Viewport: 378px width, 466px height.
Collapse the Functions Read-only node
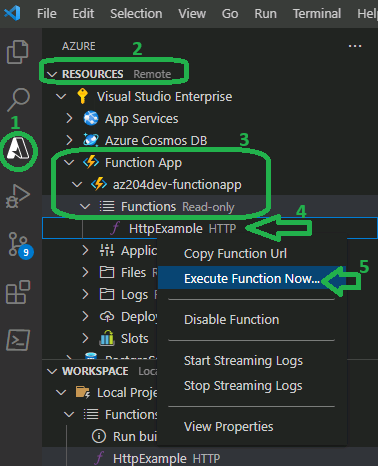pyautogui.click(x=85, y=207)
